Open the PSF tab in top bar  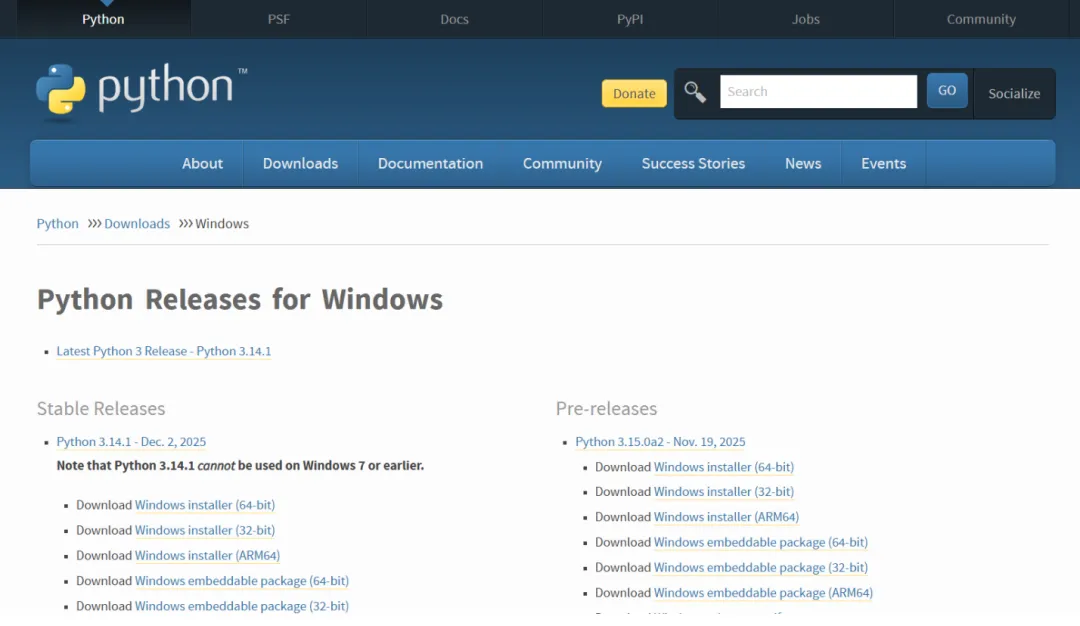pyautogui.click(x=279, y=19)
